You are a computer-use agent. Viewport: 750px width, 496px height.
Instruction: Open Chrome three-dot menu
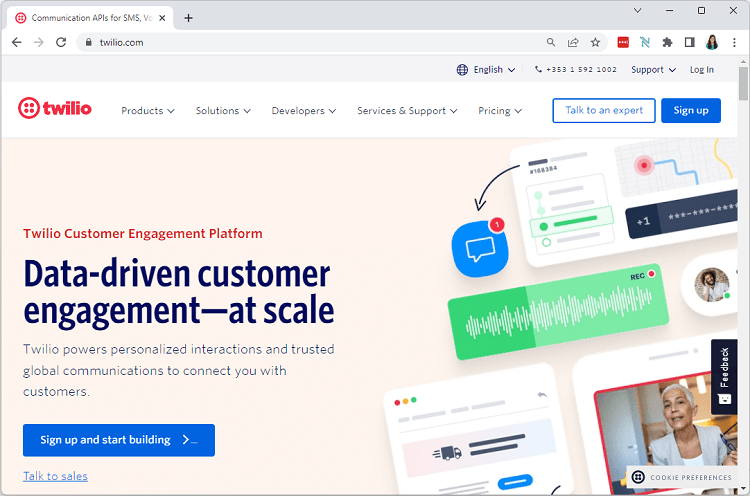(x=734, y=42)
